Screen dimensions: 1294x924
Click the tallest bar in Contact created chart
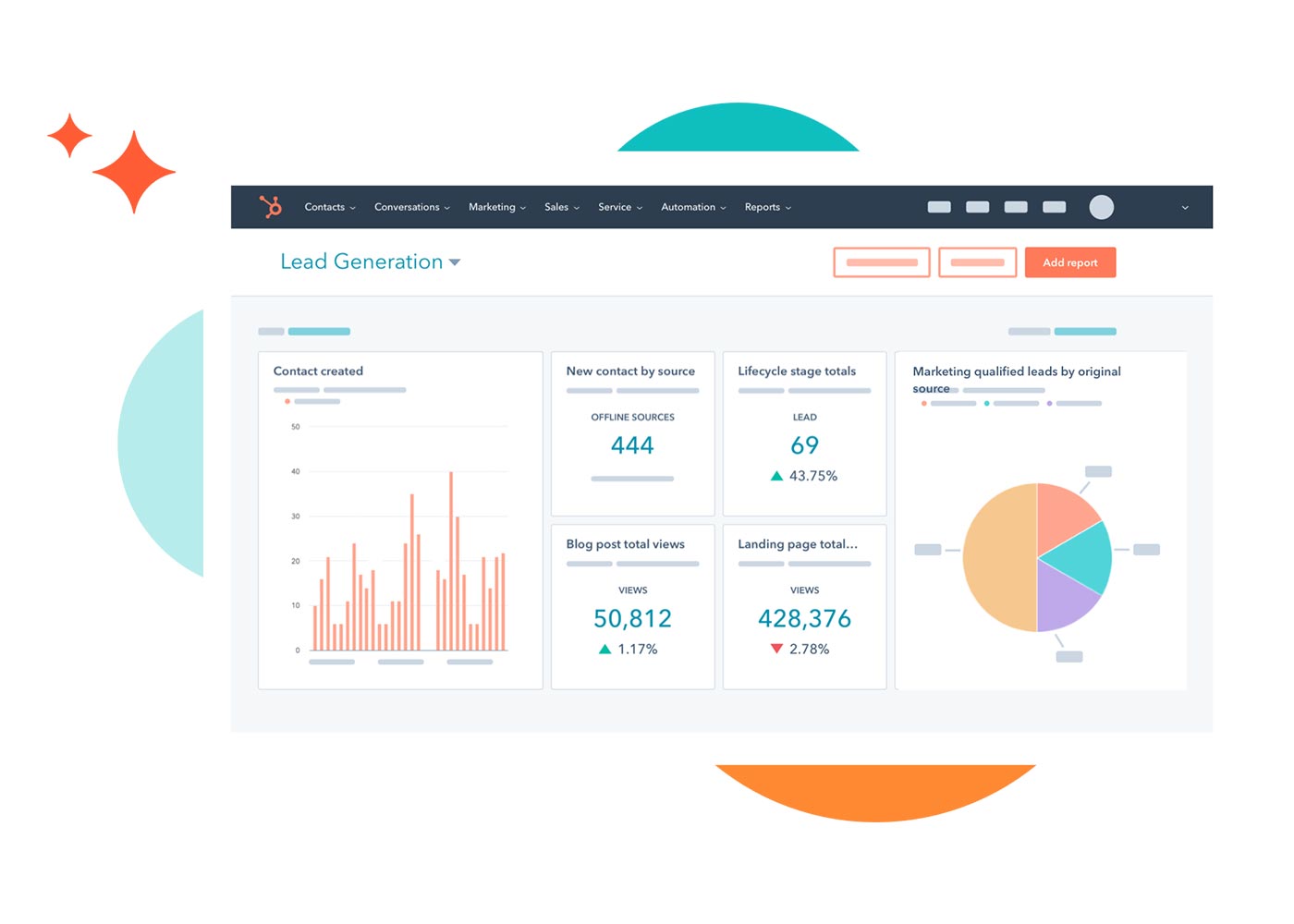click(451, 561)
